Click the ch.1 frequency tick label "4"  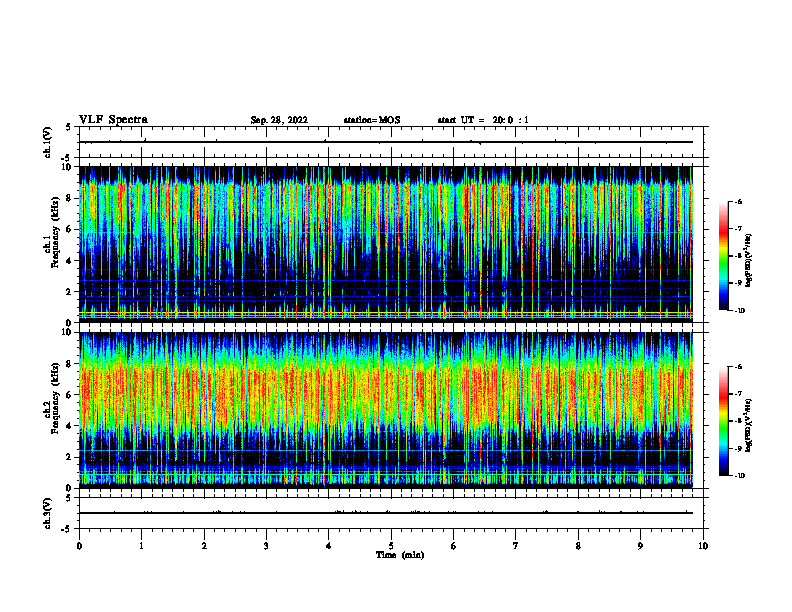click(x=70, y=261)
